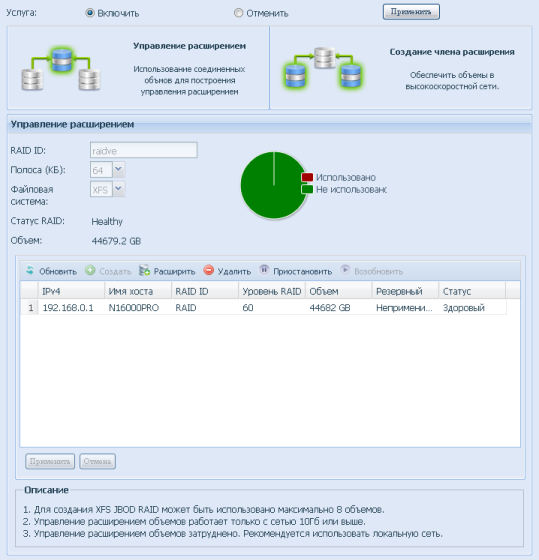Click the Отмена button below table
539x560 pixels.
(98, 461)
